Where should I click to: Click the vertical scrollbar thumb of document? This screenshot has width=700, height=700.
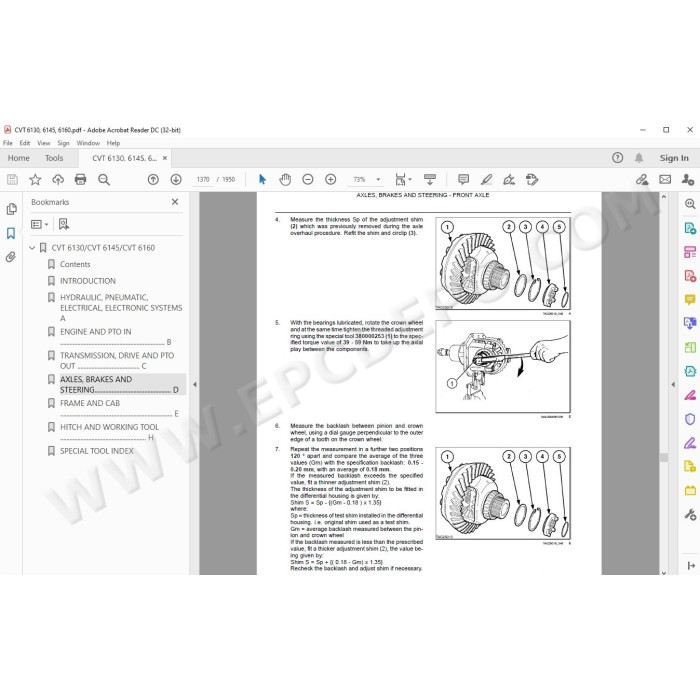[663, 457]
